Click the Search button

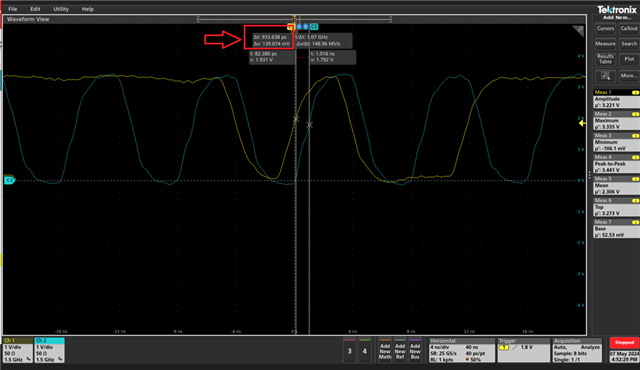click(x=629, y=44)
